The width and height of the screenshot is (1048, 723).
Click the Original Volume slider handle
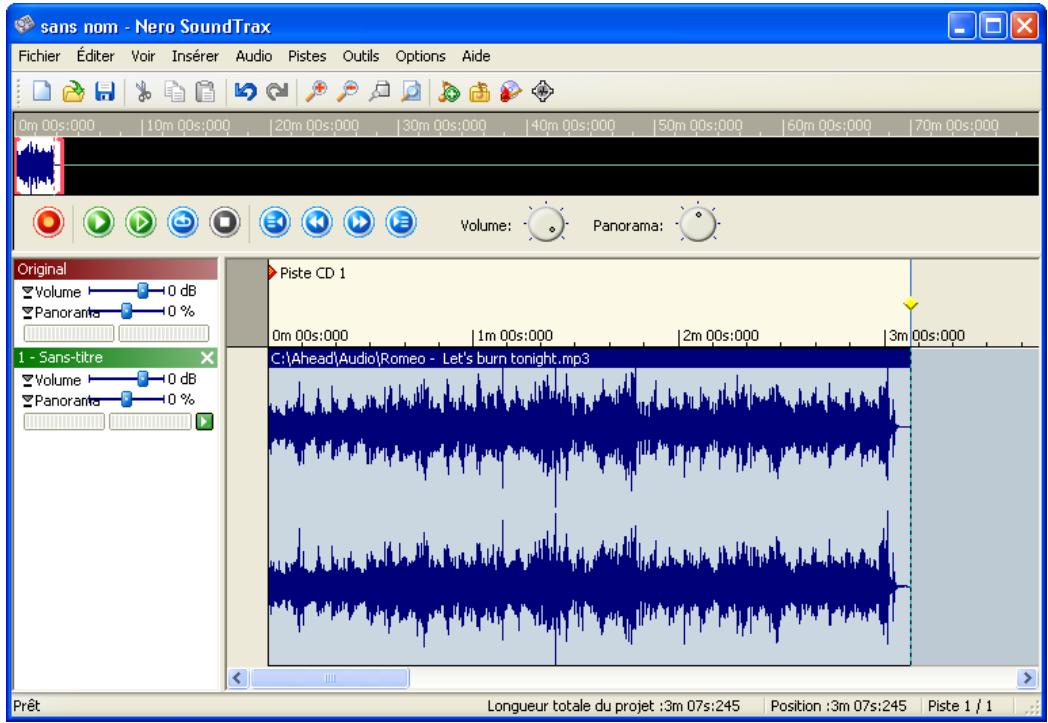[142, 291]
